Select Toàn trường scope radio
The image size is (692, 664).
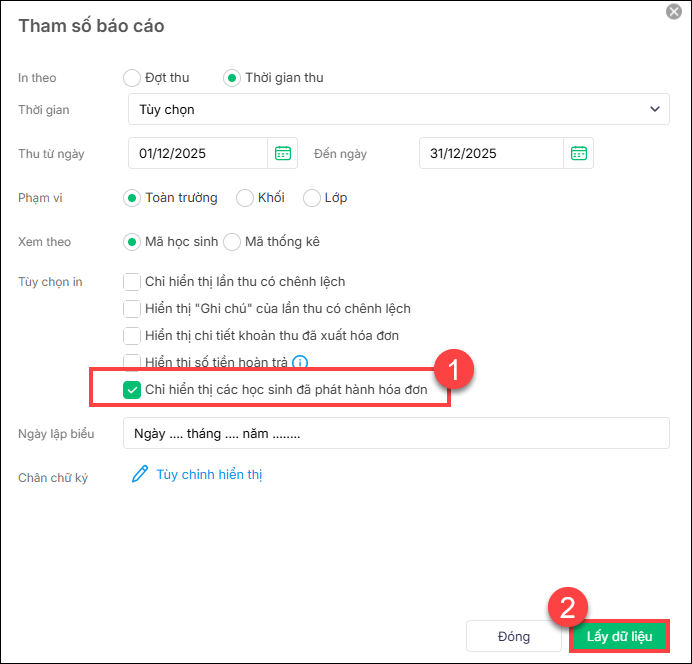[x=132, y=198]
